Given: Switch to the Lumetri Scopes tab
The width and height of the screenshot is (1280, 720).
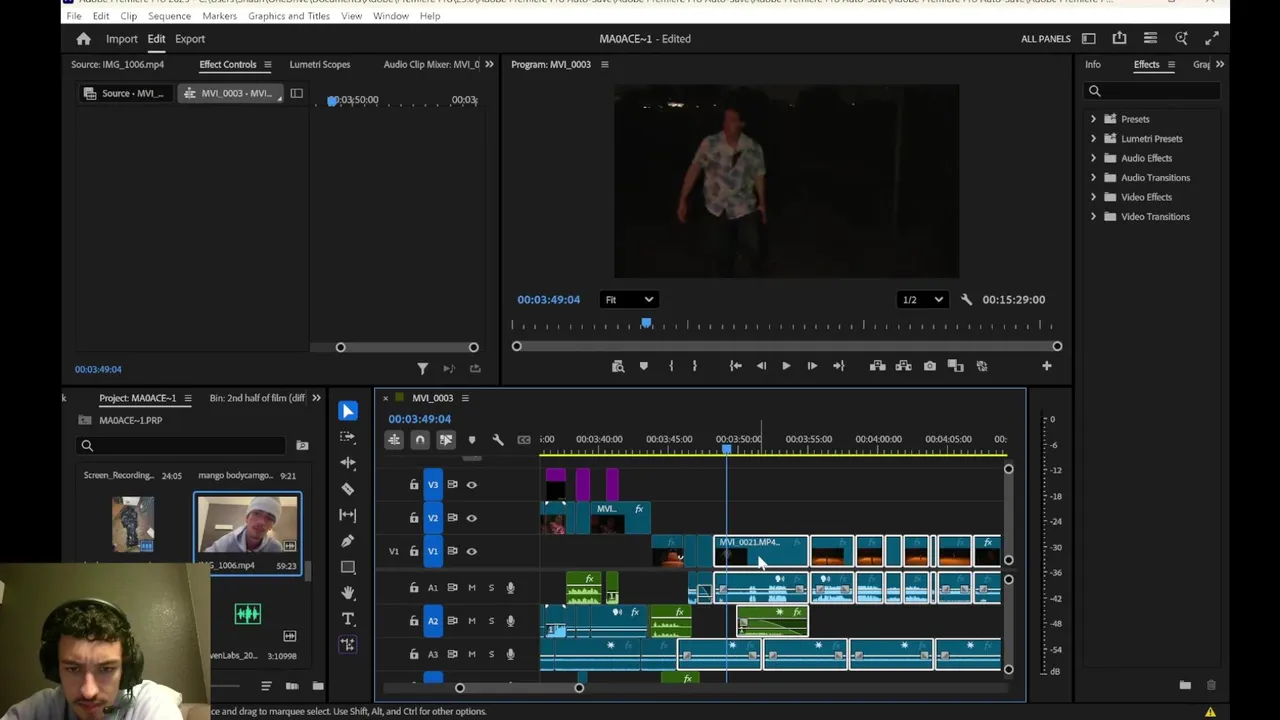Looking at the screenshot, I should point(320,65).
